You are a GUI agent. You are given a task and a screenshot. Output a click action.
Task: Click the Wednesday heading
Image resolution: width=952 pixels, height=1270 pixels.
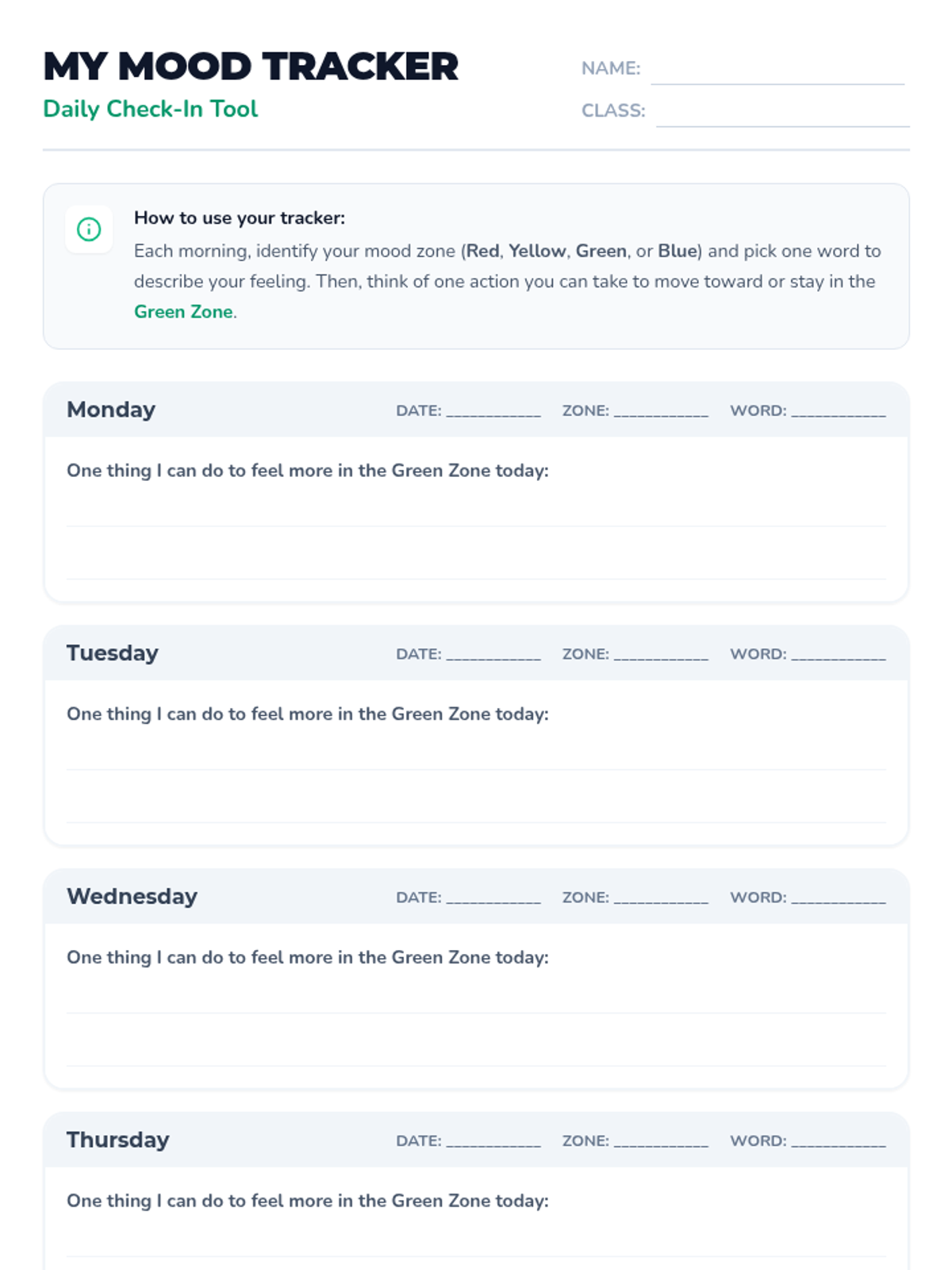[x=132, y=896]
